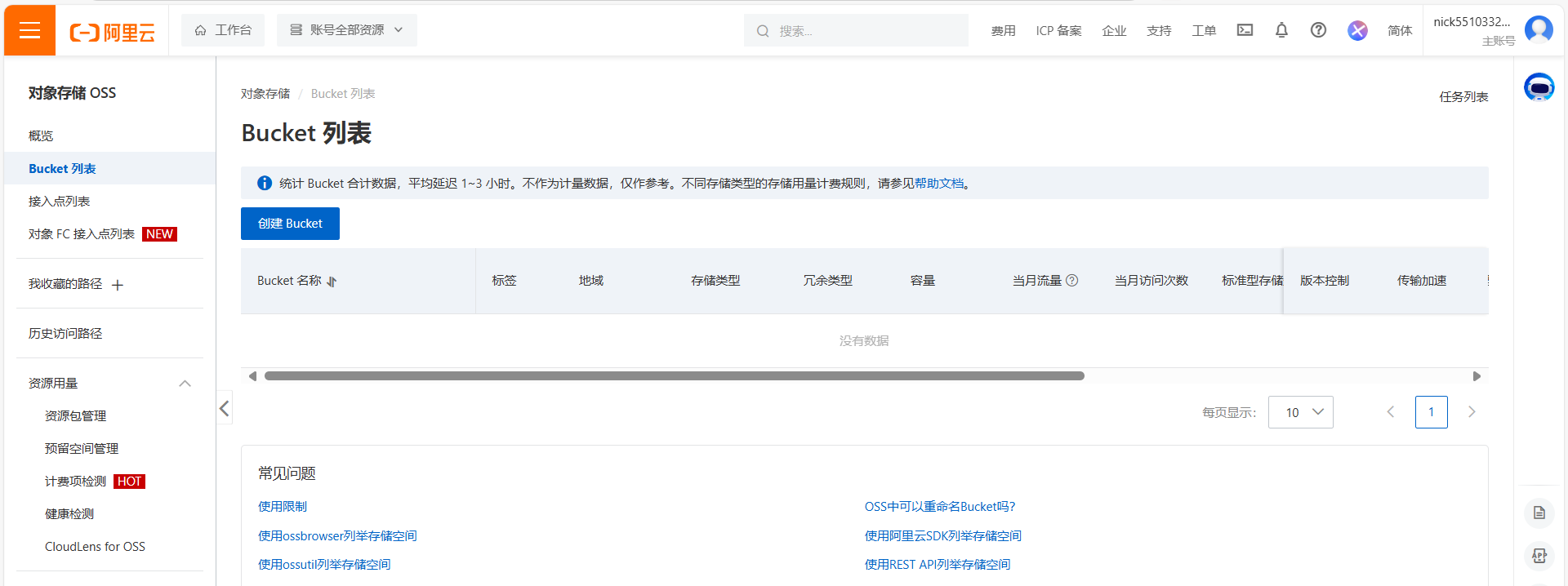Open the 任务列表 link

(1463, 97)
